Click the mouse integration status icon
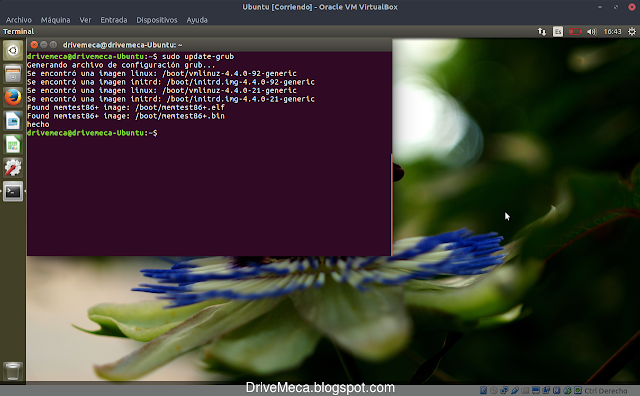This screenshot has width=640, height=396. [x=567, y=391]
